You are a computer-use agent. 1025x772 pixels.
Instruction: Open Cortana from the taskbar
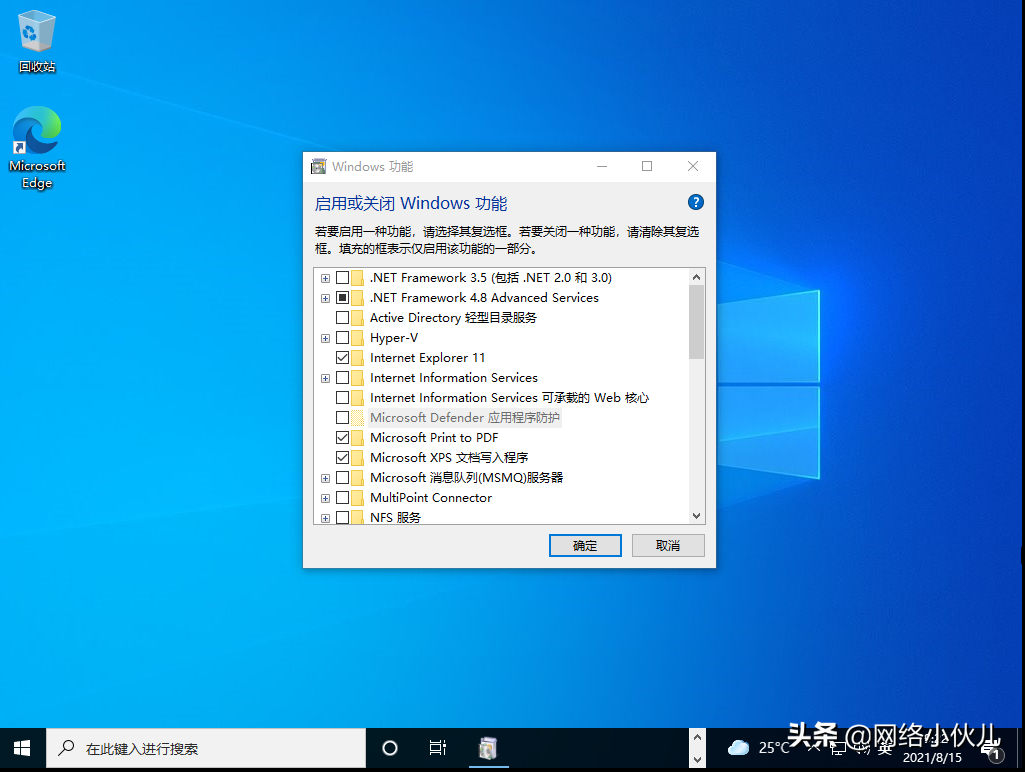click(389, 747)
